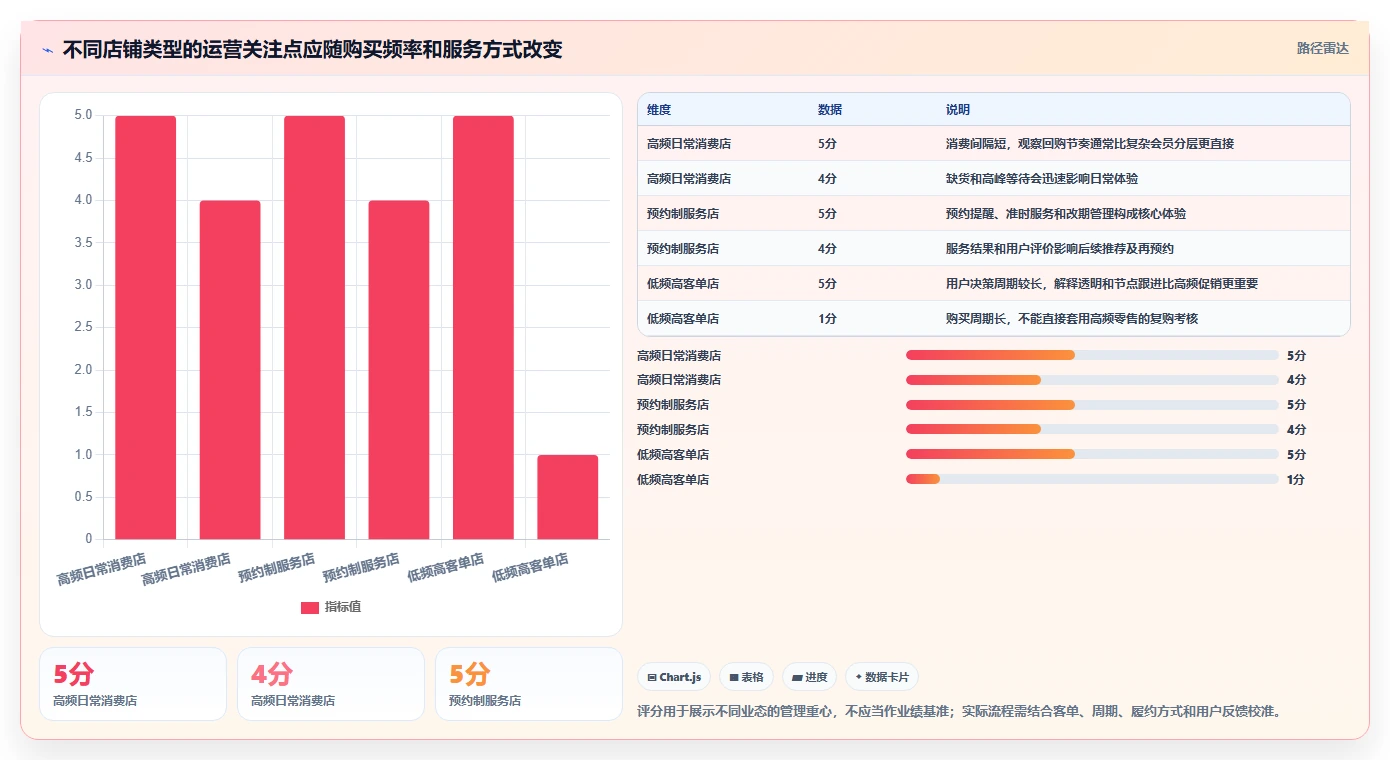Click the 高频日常消费店 progress bar showing 4分
Viewport: 1390px width, 760px height.
[1092, 380]
